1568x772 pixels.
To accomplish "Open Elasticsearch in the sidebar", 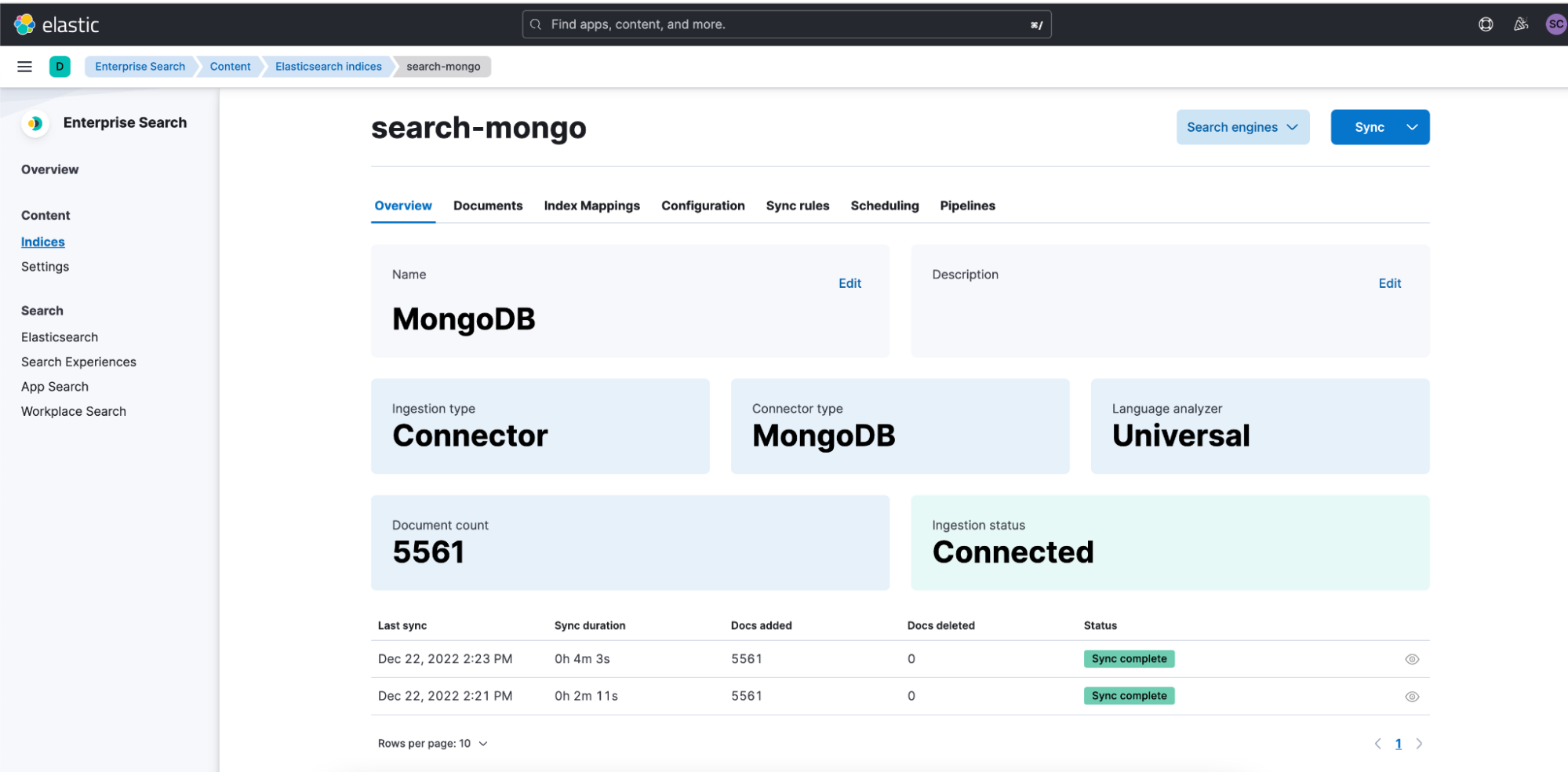I will [60, 337].
